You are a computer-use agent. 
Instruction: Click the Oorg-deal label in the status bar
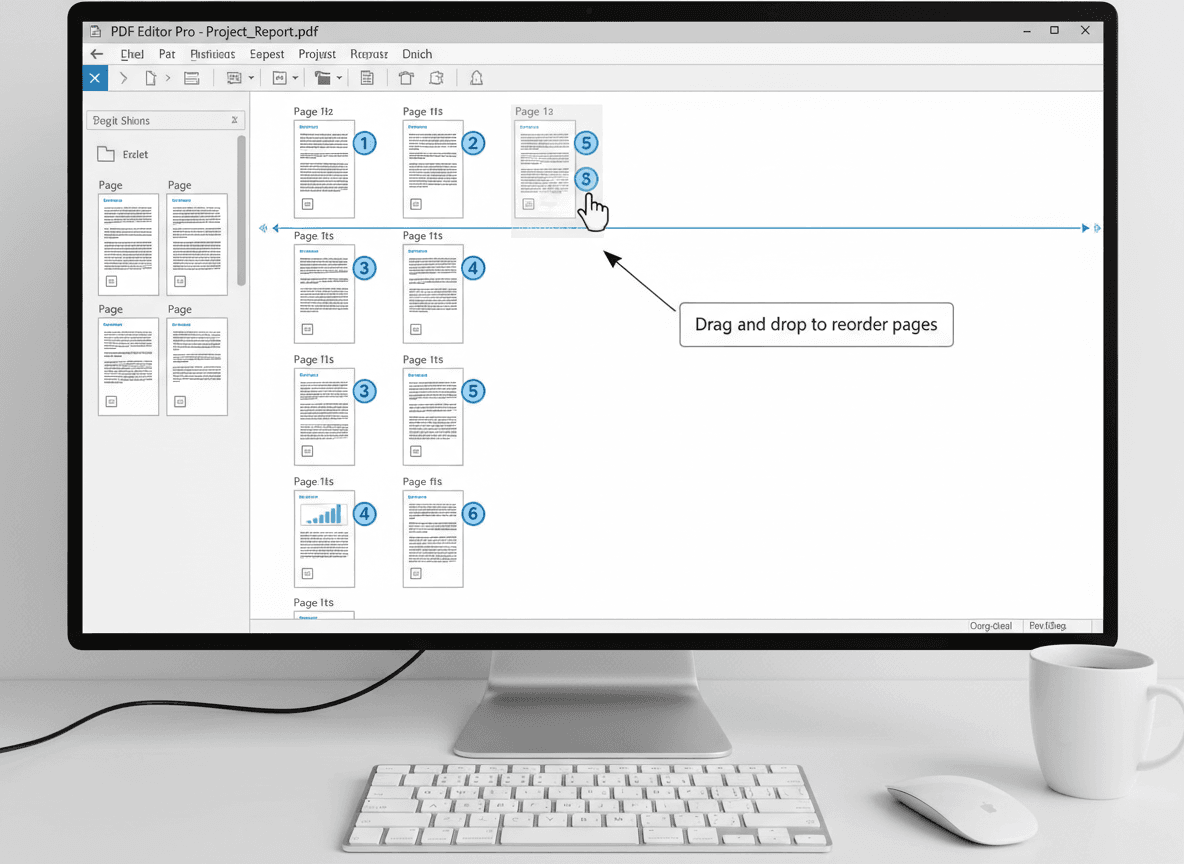coord(990,625)
